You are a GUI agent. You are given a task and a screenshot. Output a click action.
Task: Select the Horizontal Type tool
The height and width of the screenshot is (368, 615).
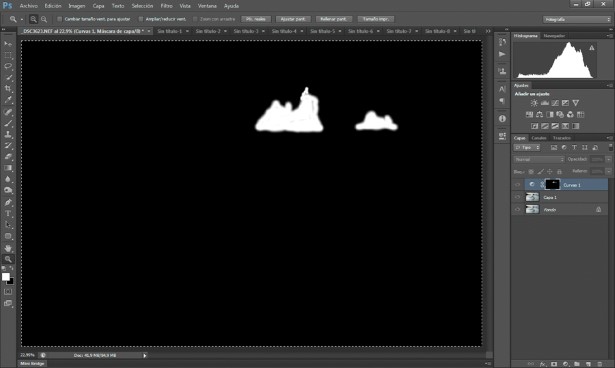point(8,213)
